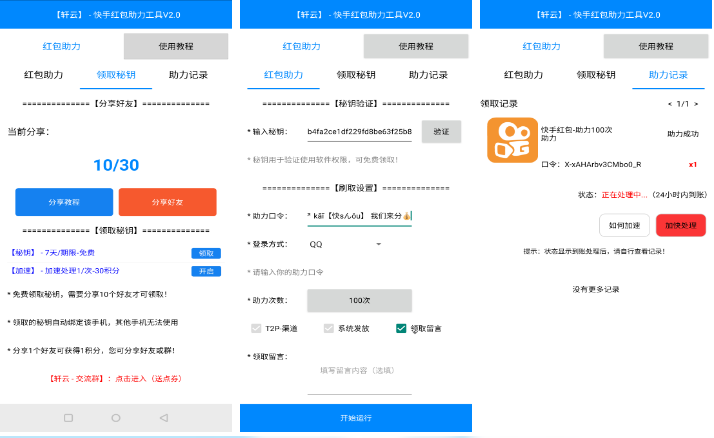Open lower 红包助力 sub-tab on the left screen
This screenshot has height=438, width=714.
(43, 75)
